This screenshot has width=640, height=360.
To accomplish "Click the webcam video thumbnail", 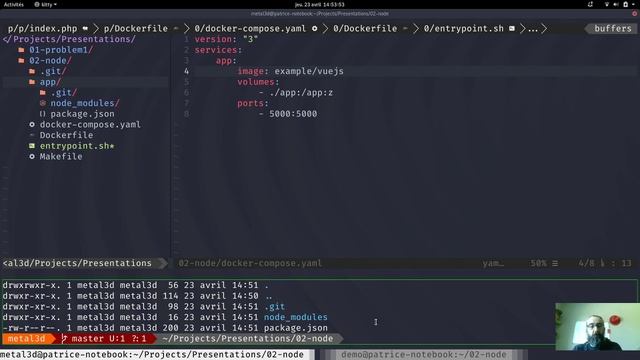I will point(597,327).
